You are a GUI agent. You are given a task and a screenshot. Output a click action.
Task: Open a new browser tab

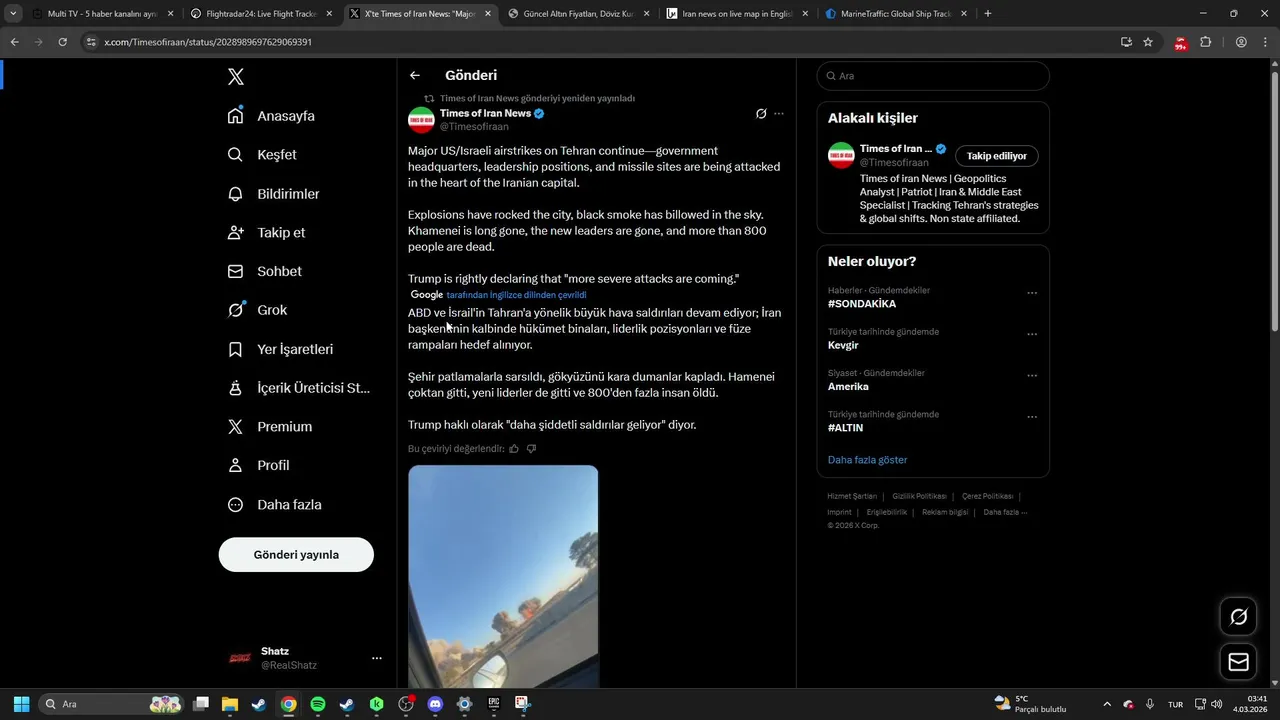pos(988,14)
